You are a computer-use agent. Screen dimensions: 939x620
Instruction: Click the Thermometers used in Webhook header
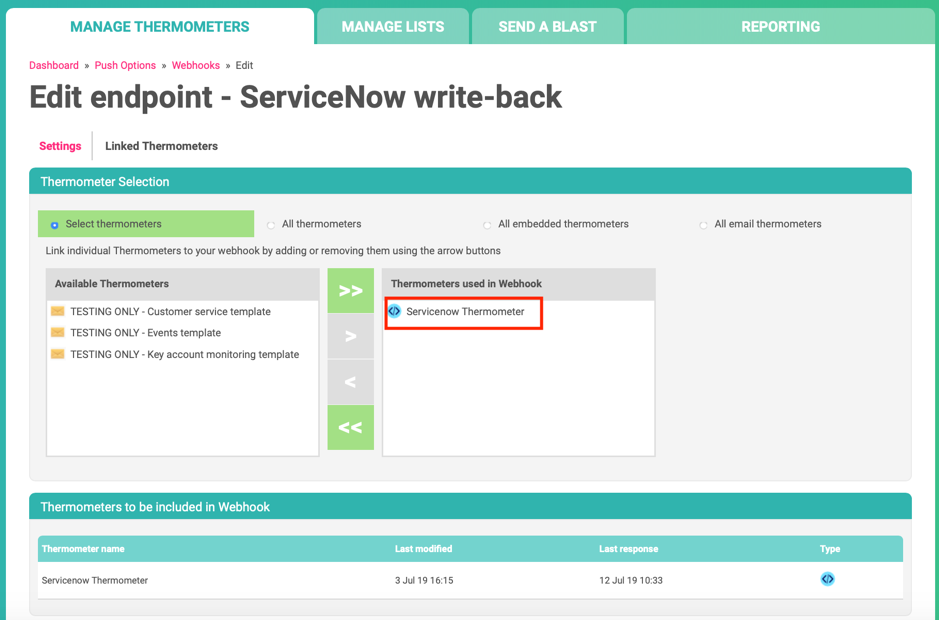coord(519,284)
